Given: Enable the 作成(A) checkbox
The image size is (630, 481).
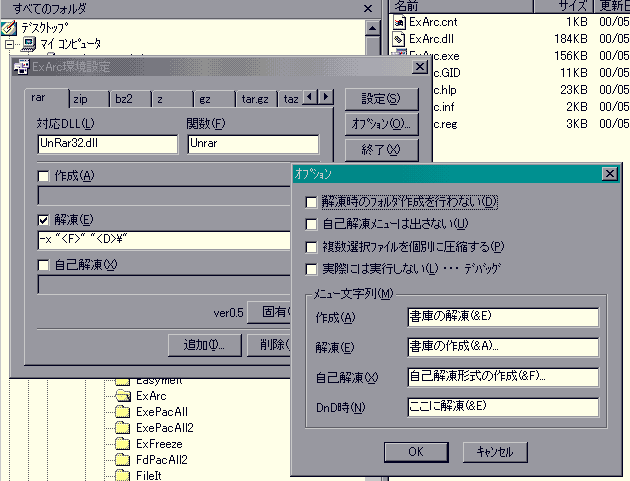Looking at the screenshot, I should pos(43,177).
